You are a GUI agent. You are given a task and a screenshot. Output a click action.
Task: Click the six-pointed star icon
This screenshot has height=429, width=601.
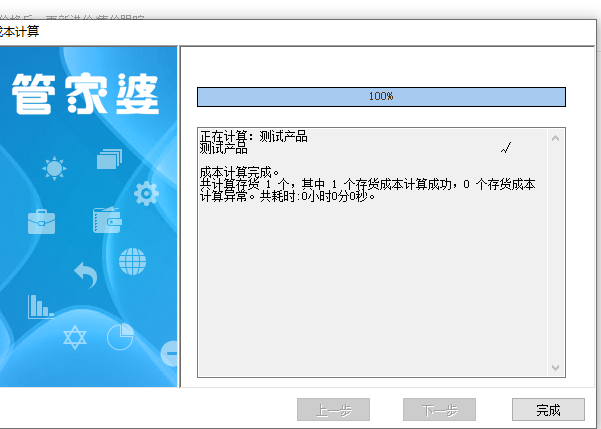tap(75, 337)
